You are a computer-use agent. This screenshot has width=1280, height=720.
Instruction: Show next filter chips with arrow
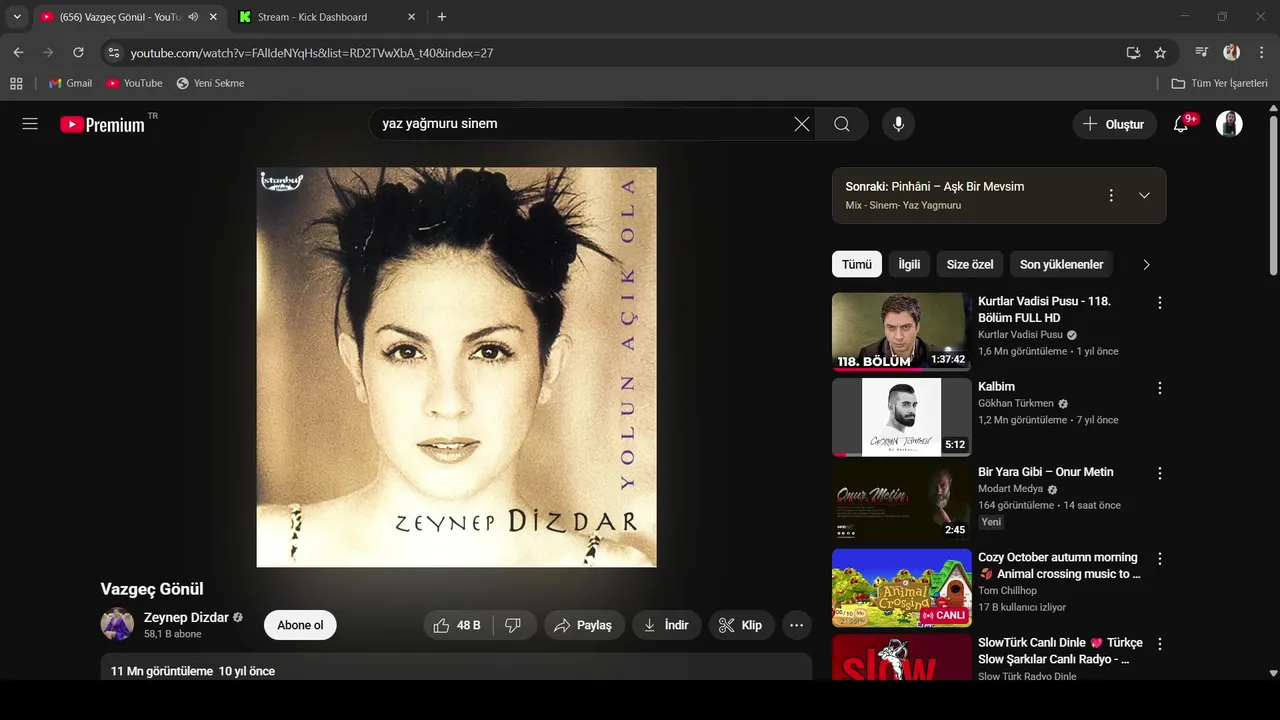pos(1146,264)
